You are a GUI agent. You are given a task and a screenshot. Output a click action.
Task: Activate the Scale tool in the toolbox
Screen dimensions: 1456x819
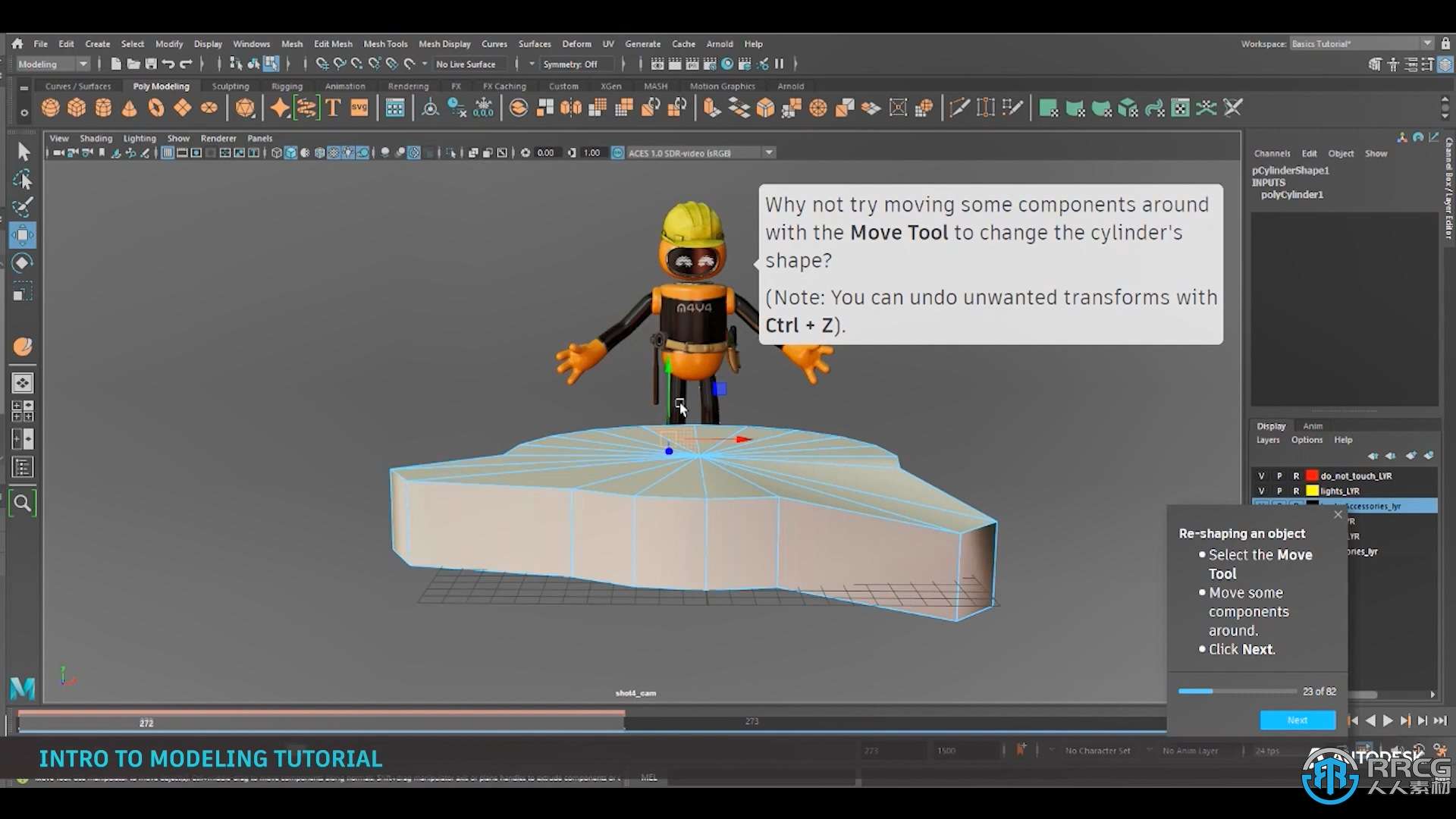pyautogui.click(x=23, y=292)
